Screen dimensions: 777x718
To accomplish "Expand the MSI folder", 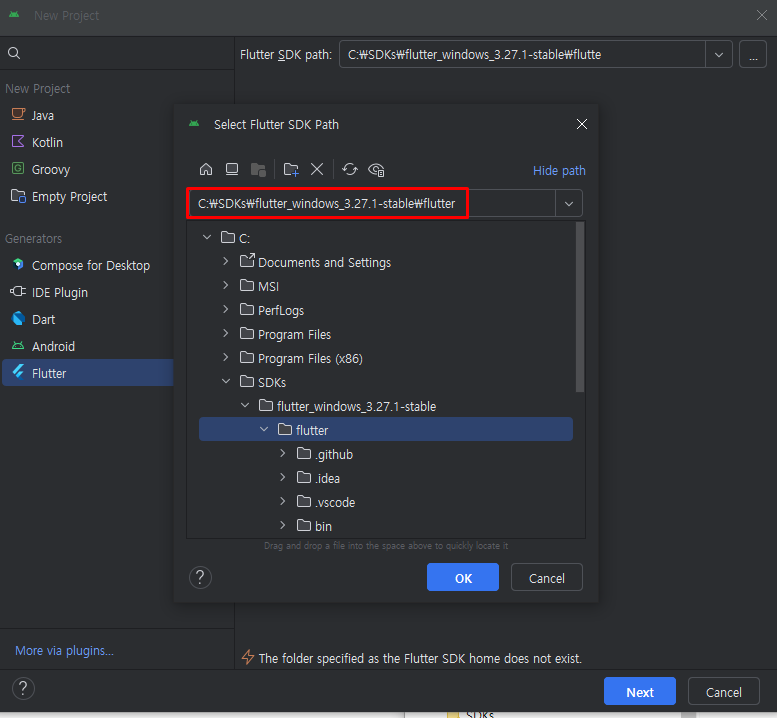I will pyautogui.click(x=226, y=285).
